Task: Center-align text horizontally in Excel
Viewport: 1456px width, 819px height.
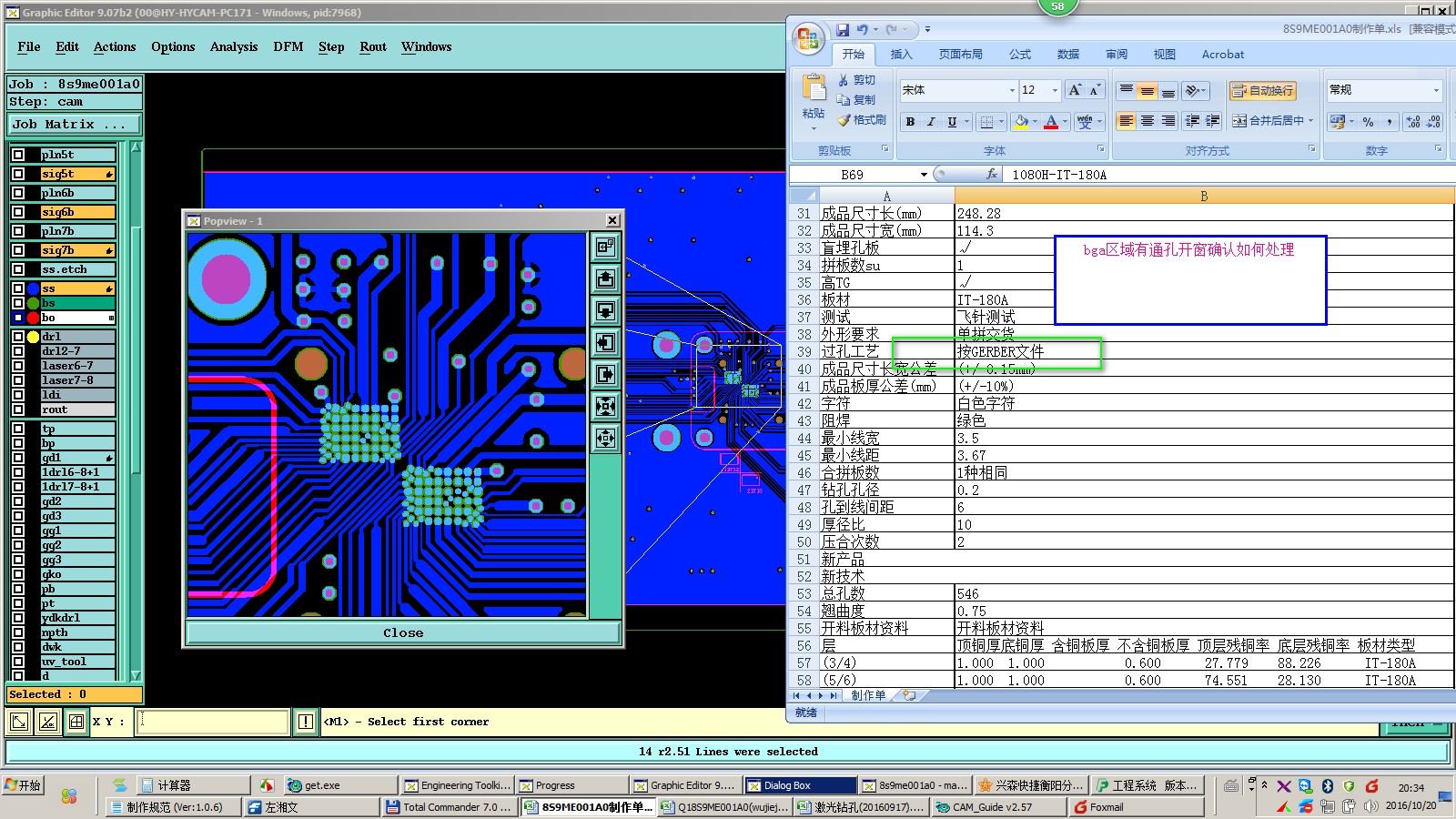Action: point(1148,121)
